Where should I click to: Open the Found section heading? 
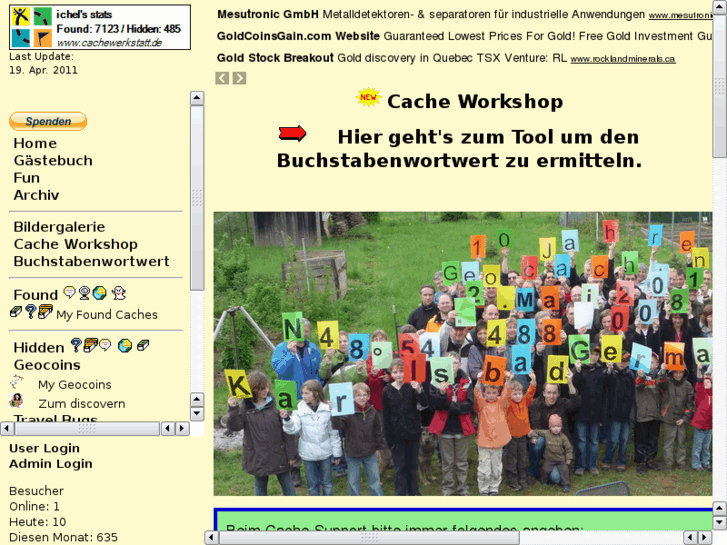pyautogui.click(x=36, y=295)
